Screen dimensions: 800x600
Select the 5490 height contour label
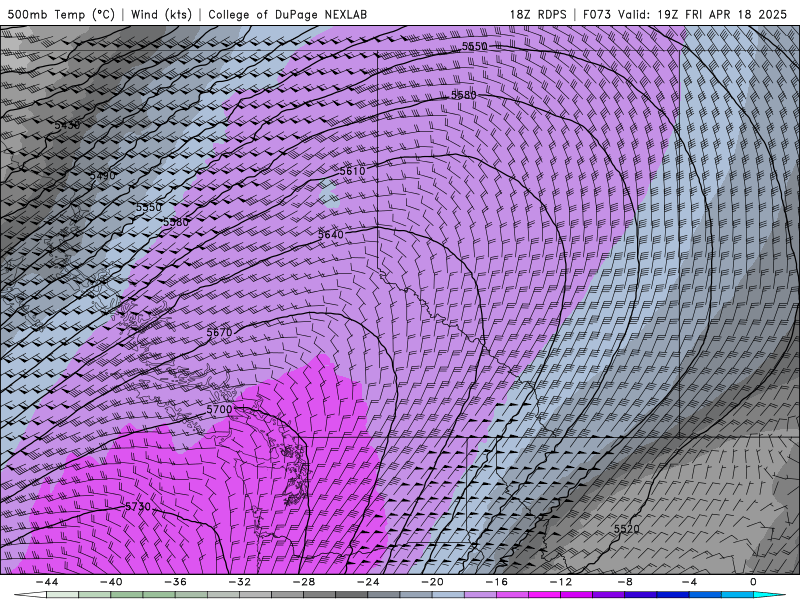coord(103,176)
